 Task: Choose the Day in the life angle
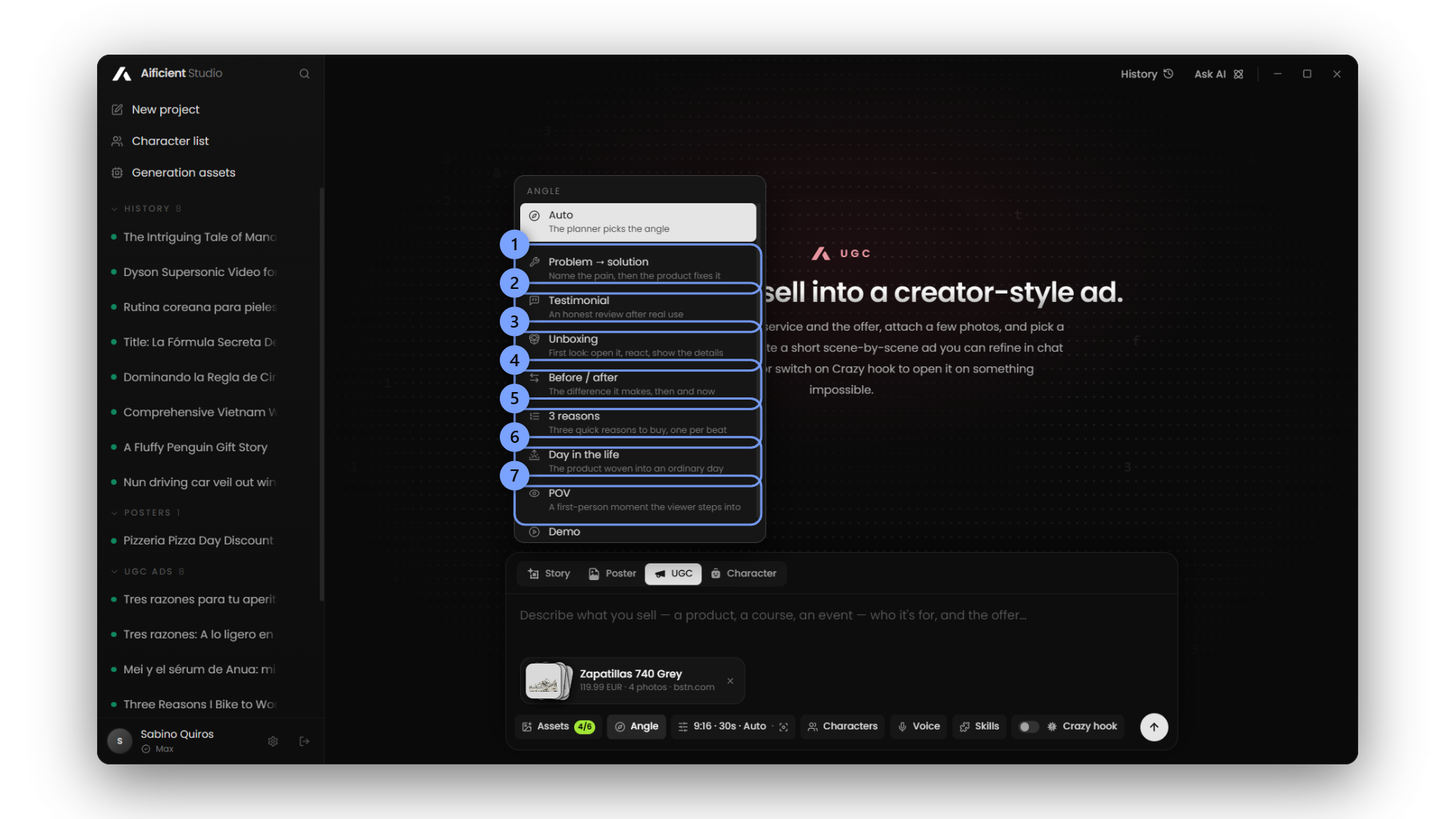point(638,461)
